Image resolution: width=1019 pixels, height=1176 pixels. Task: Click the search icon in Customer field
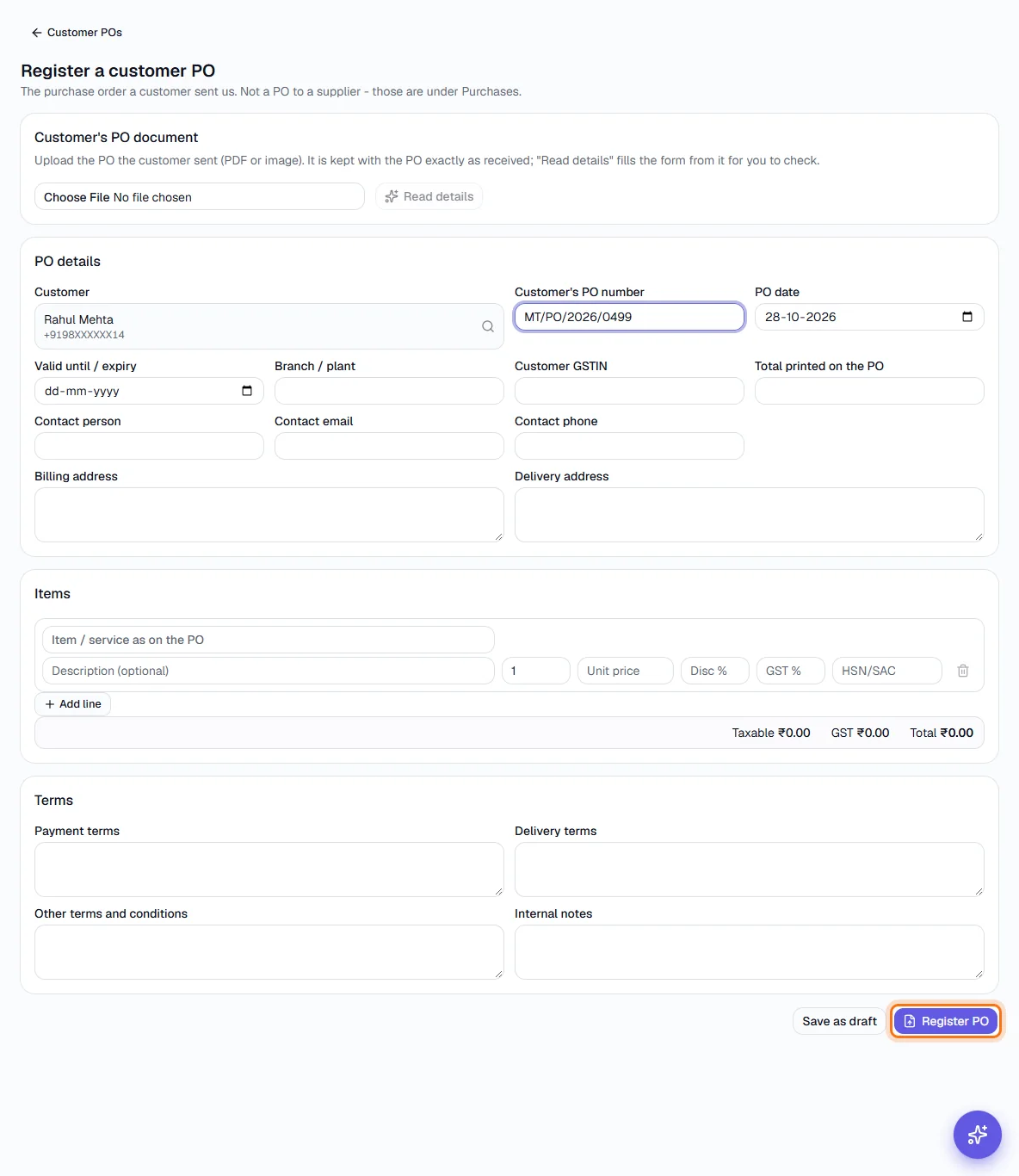point(488,326)
